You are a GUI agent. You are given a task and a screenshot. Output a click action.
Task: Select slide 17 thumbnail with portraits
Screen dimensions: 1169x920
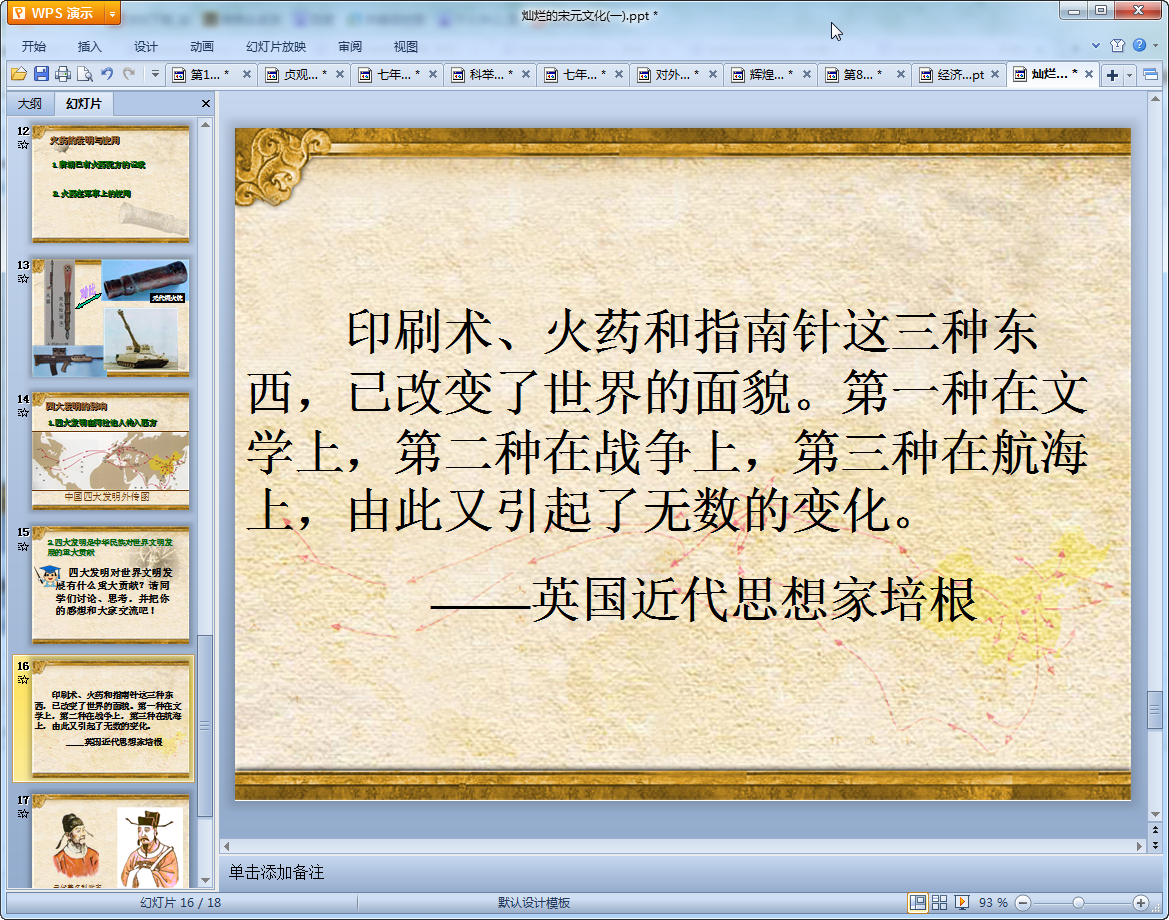110,841
